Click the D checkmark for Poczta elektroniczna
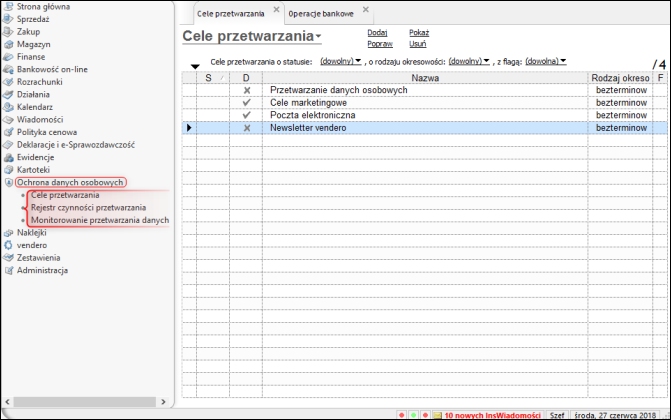Viewport: 671px width, 420px height. click(x=246, y=115)
